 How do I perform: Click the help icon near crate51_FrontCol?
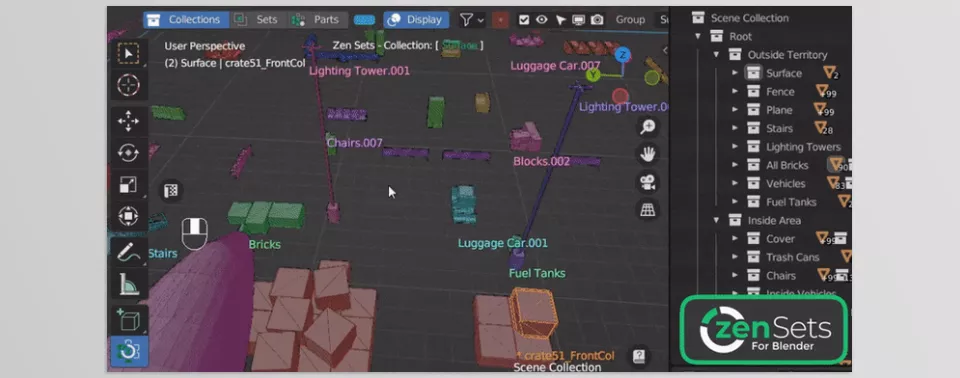(639, 356)
